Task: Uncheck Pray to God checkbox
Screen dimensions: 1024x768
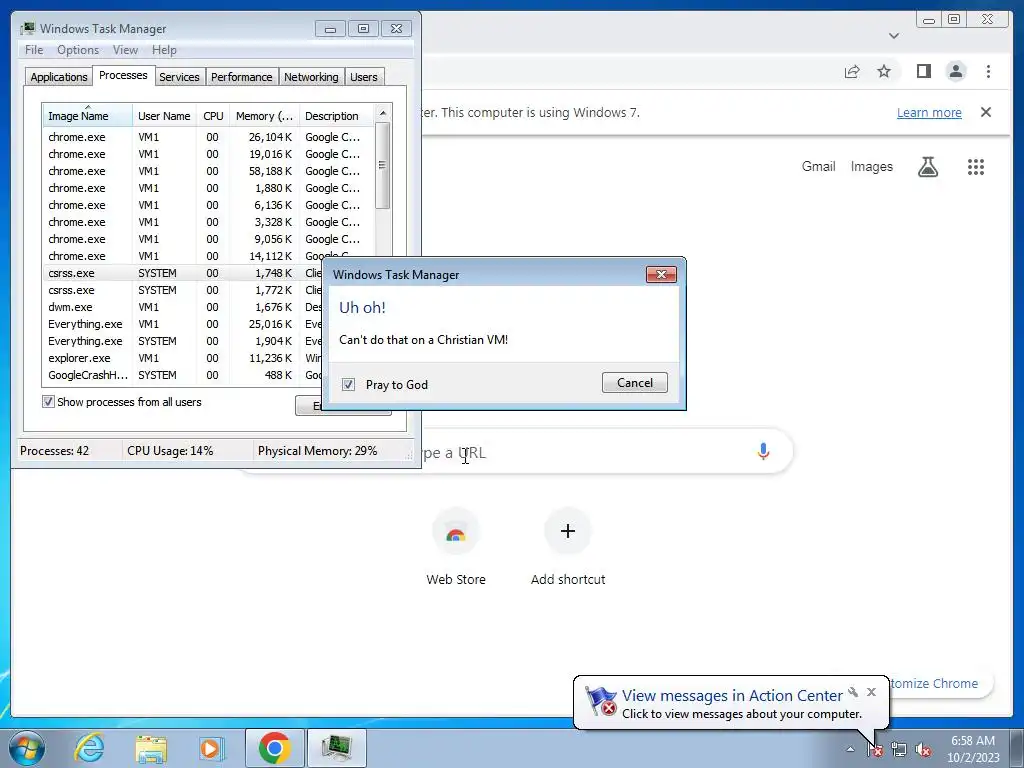Action: tap(349, 385)
